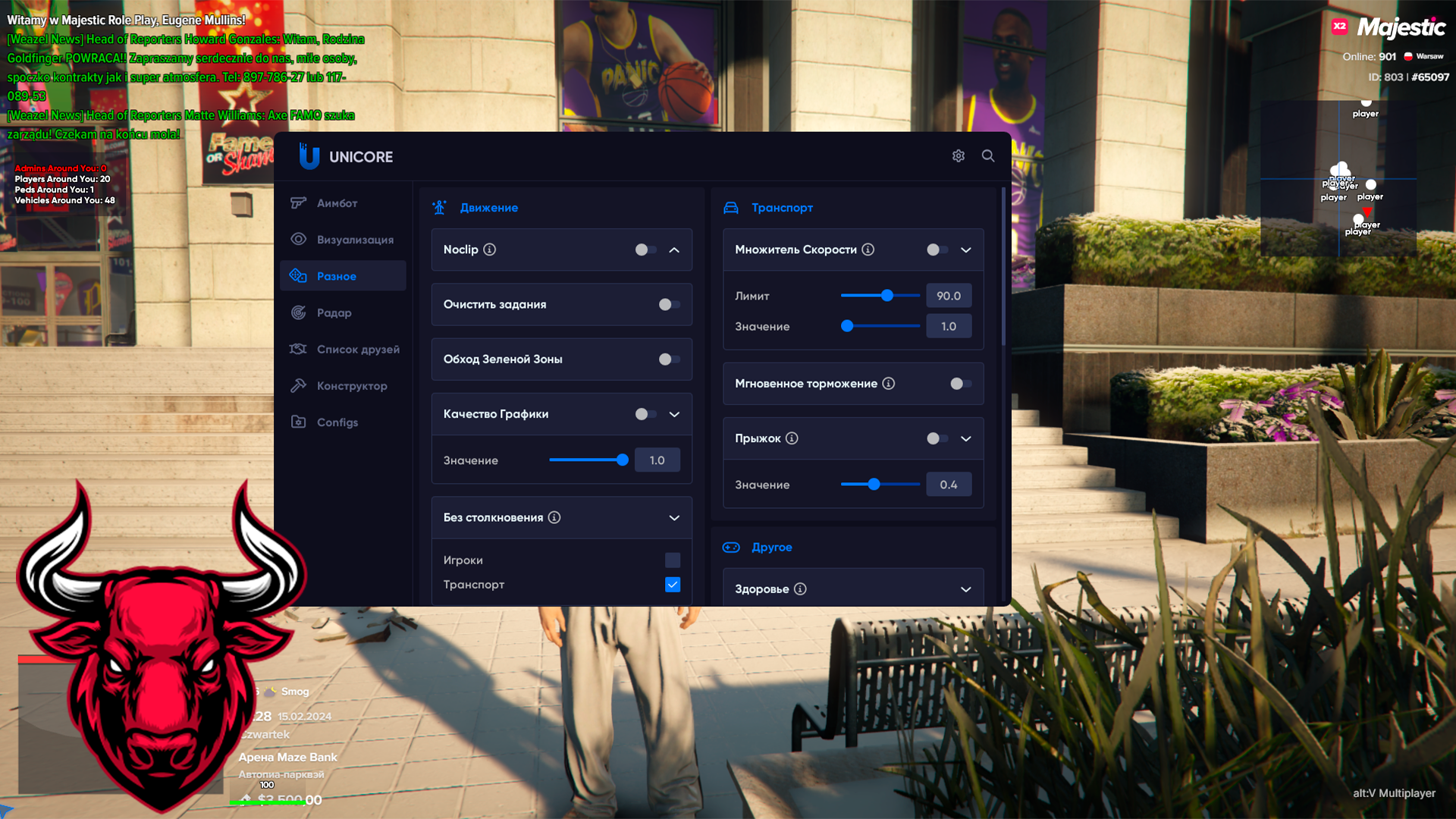Screen dimensions: 1456x819
Task: Toggle the Noclip switch
Action: [x=645, y=249]
